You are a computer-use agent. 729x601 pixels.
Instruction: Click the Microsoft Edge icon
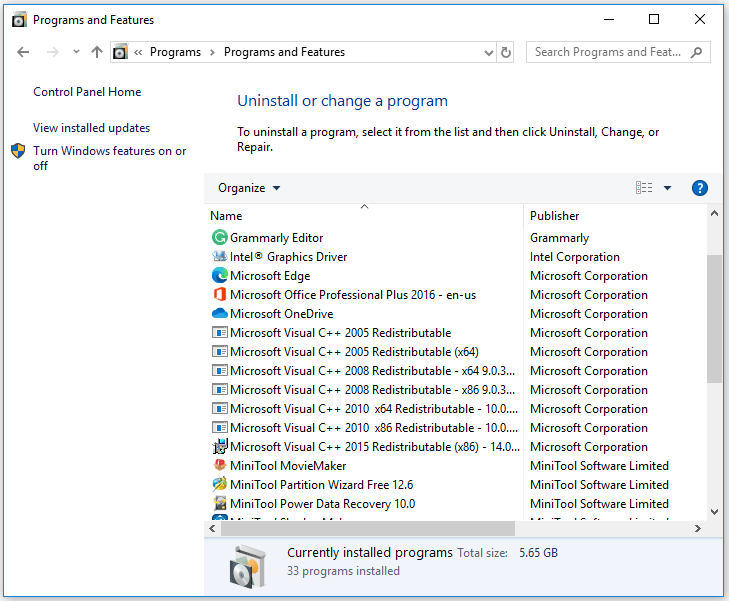click(x=219, y=276)
